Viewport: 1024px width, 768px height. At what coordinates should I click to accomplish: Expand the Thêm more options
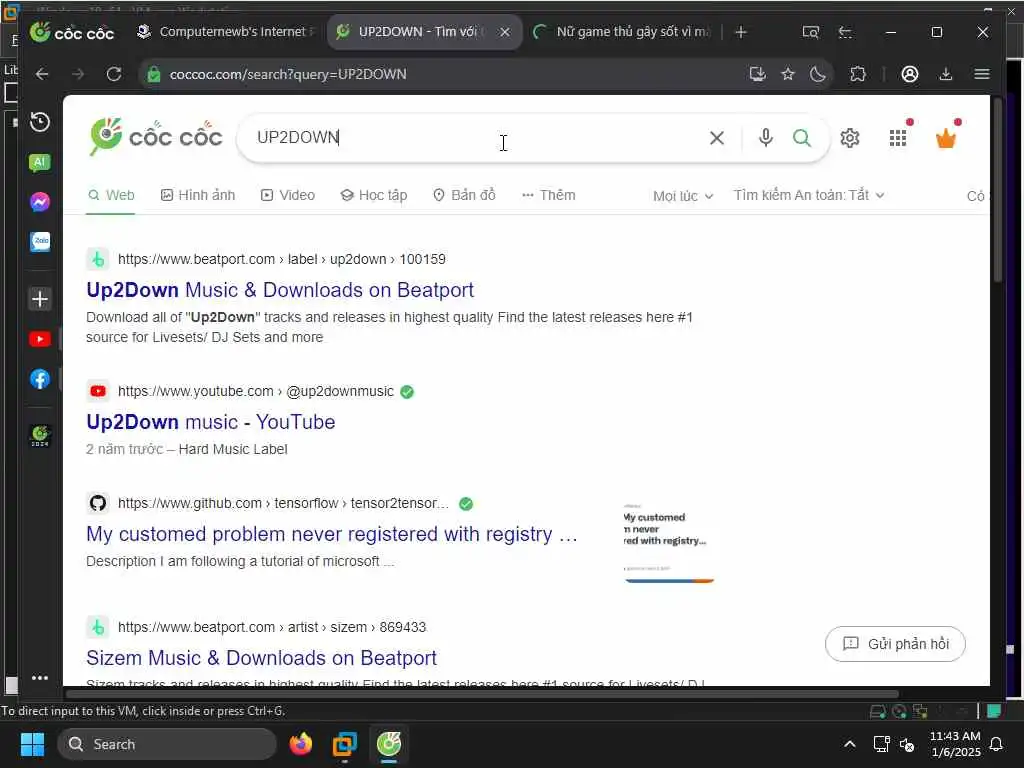549,195
